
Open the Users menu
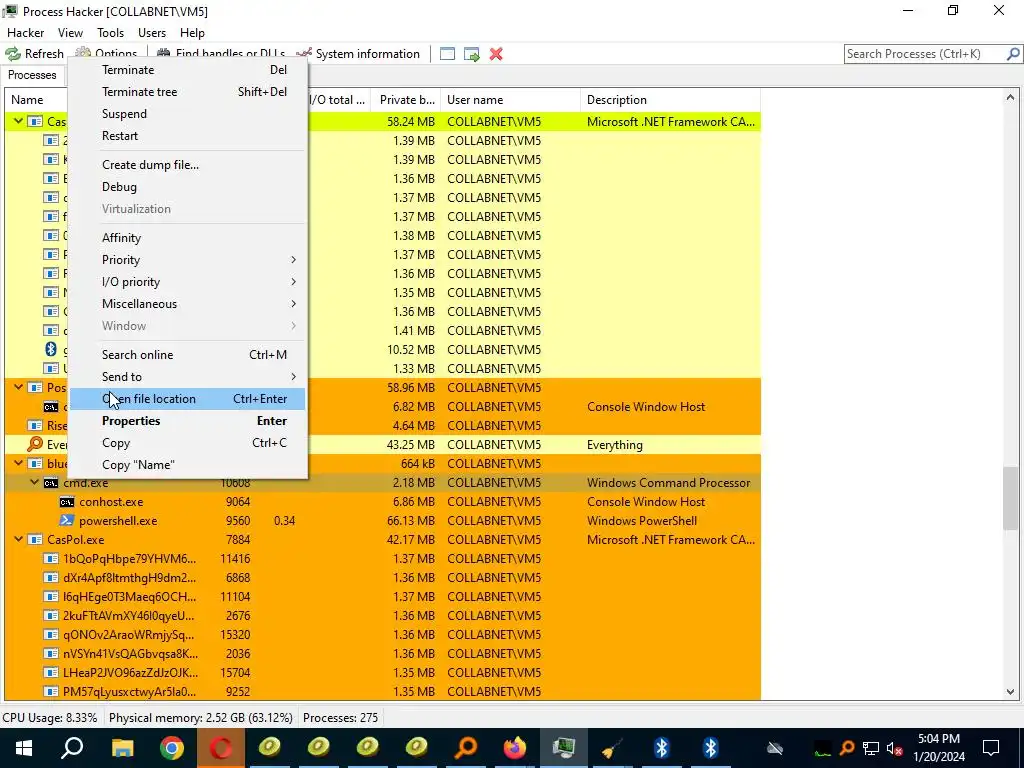tap(152, 33)
